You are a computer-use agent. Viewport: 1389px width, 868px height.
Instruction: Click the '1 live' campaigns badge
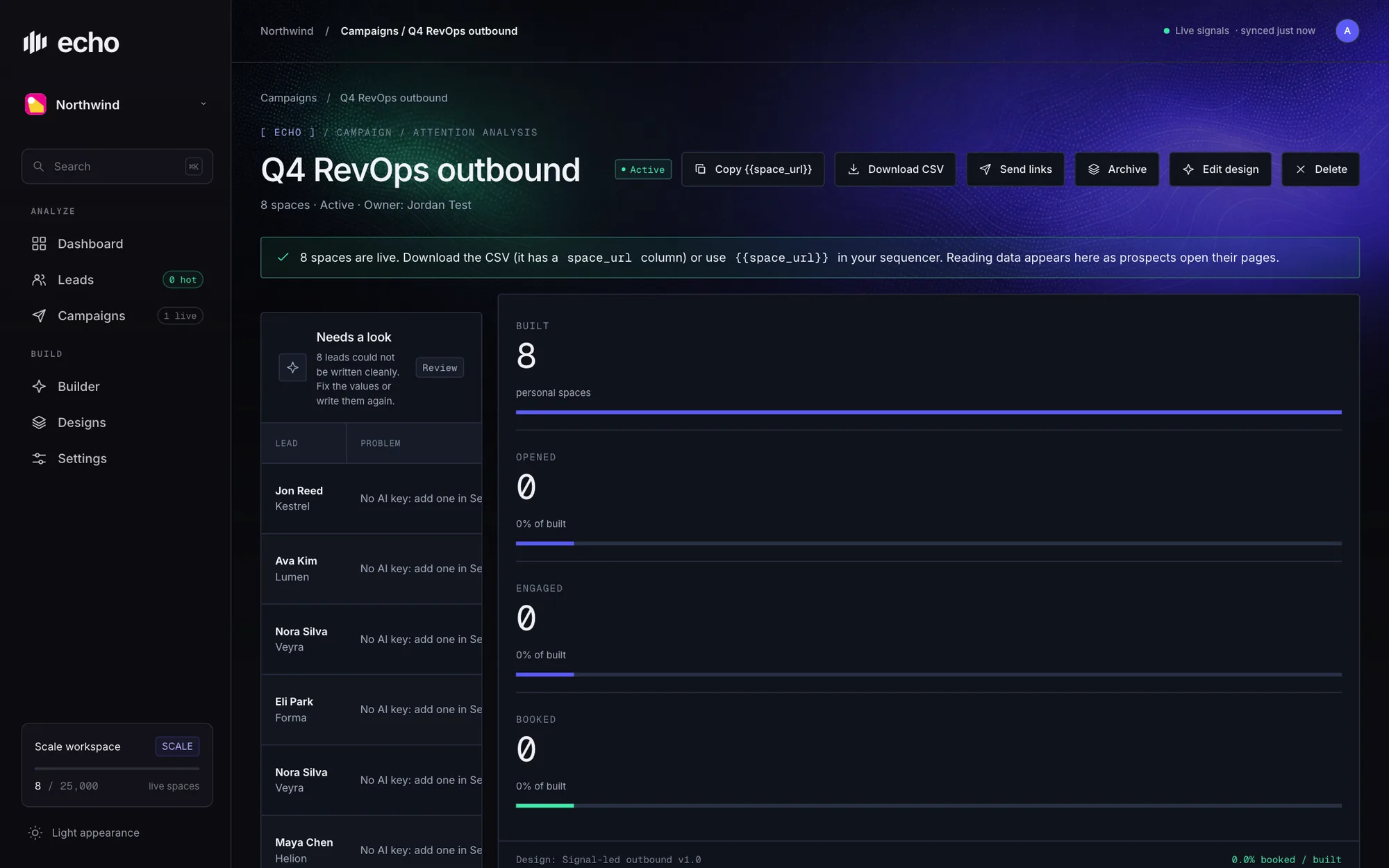[180, 316]
